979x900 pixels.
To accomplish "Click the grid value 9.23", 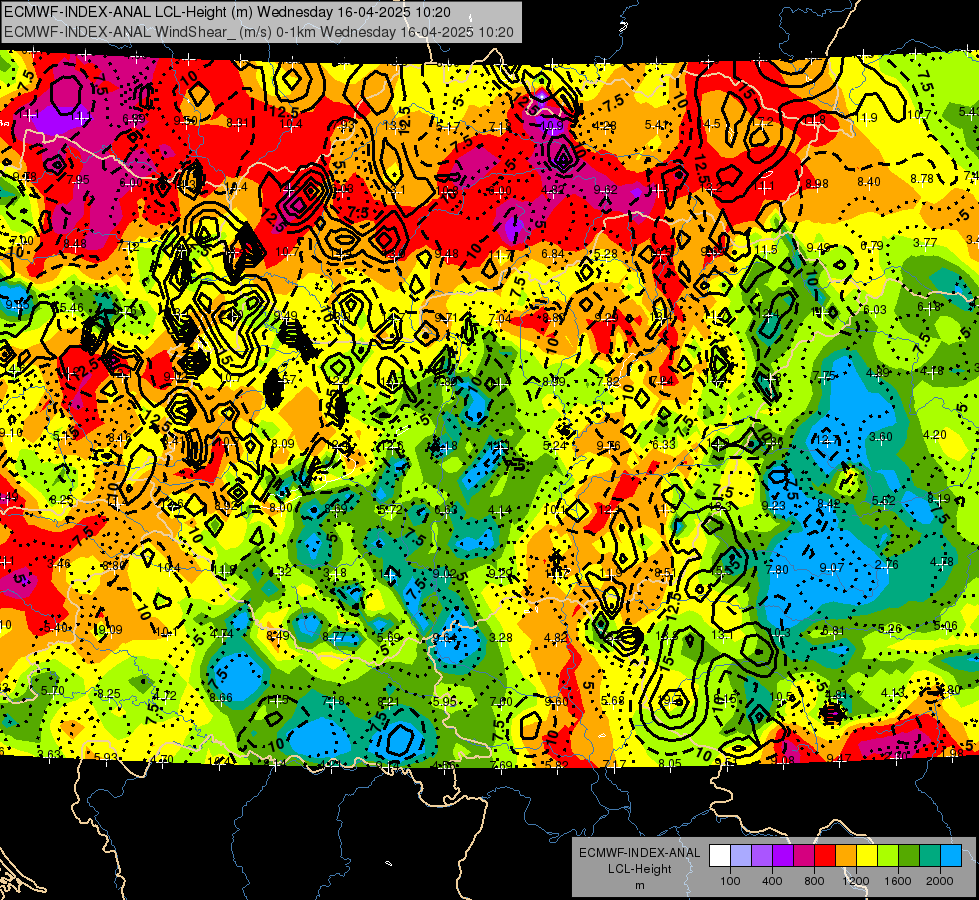I will click(x=774, y=505).
